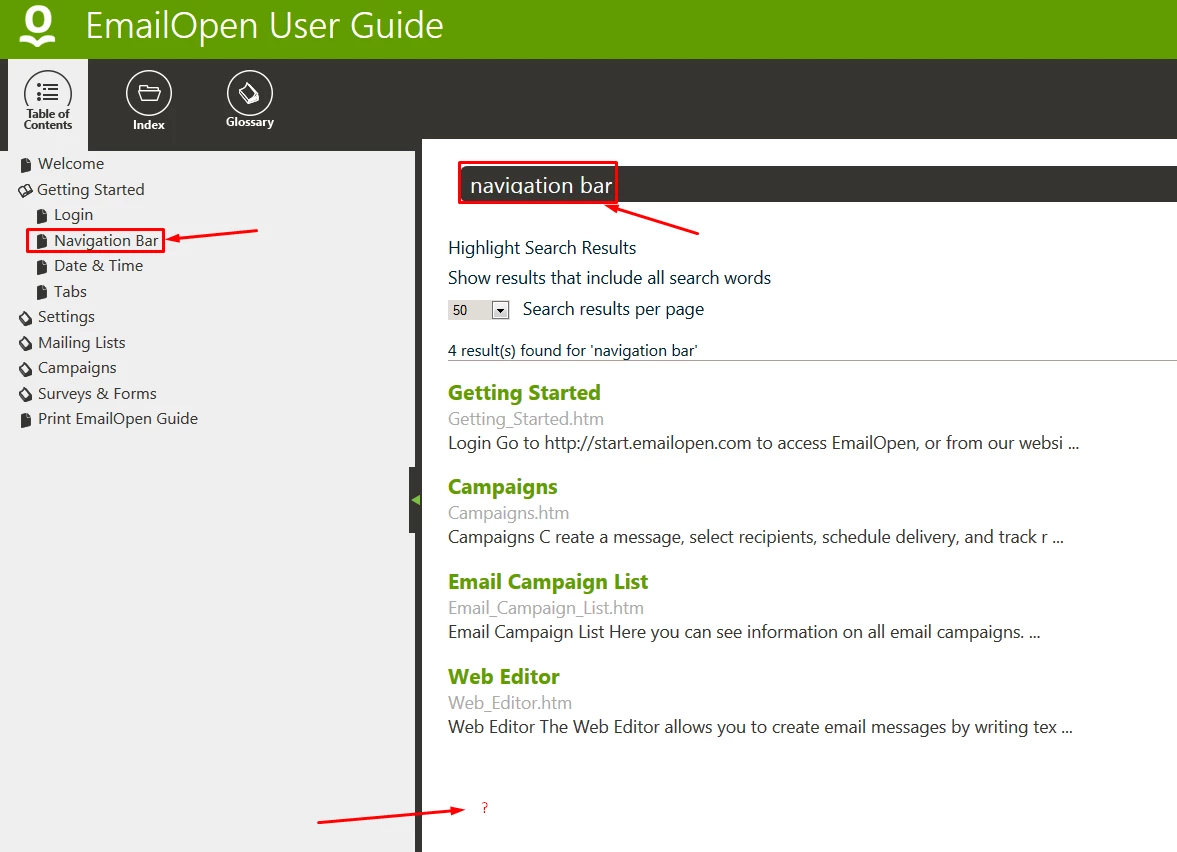
Task: Click the EmailOpen User Guide title
Action: (264, 26)
